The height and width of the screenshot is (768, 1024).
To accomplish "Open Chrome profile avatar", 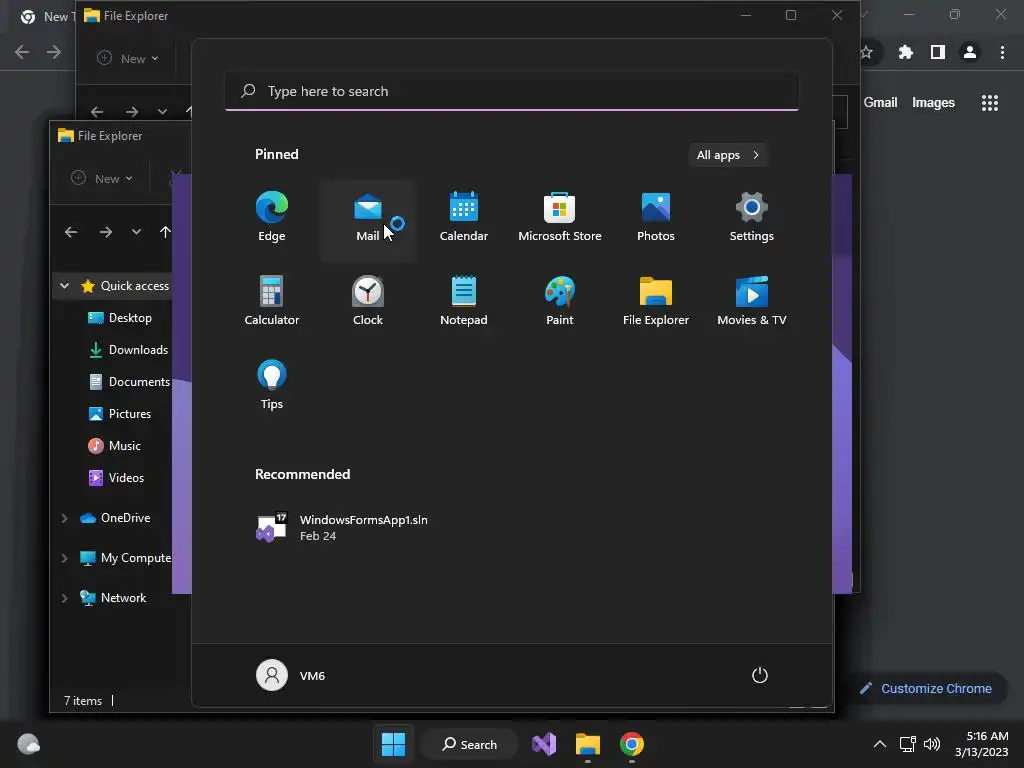I will point(970,52).
